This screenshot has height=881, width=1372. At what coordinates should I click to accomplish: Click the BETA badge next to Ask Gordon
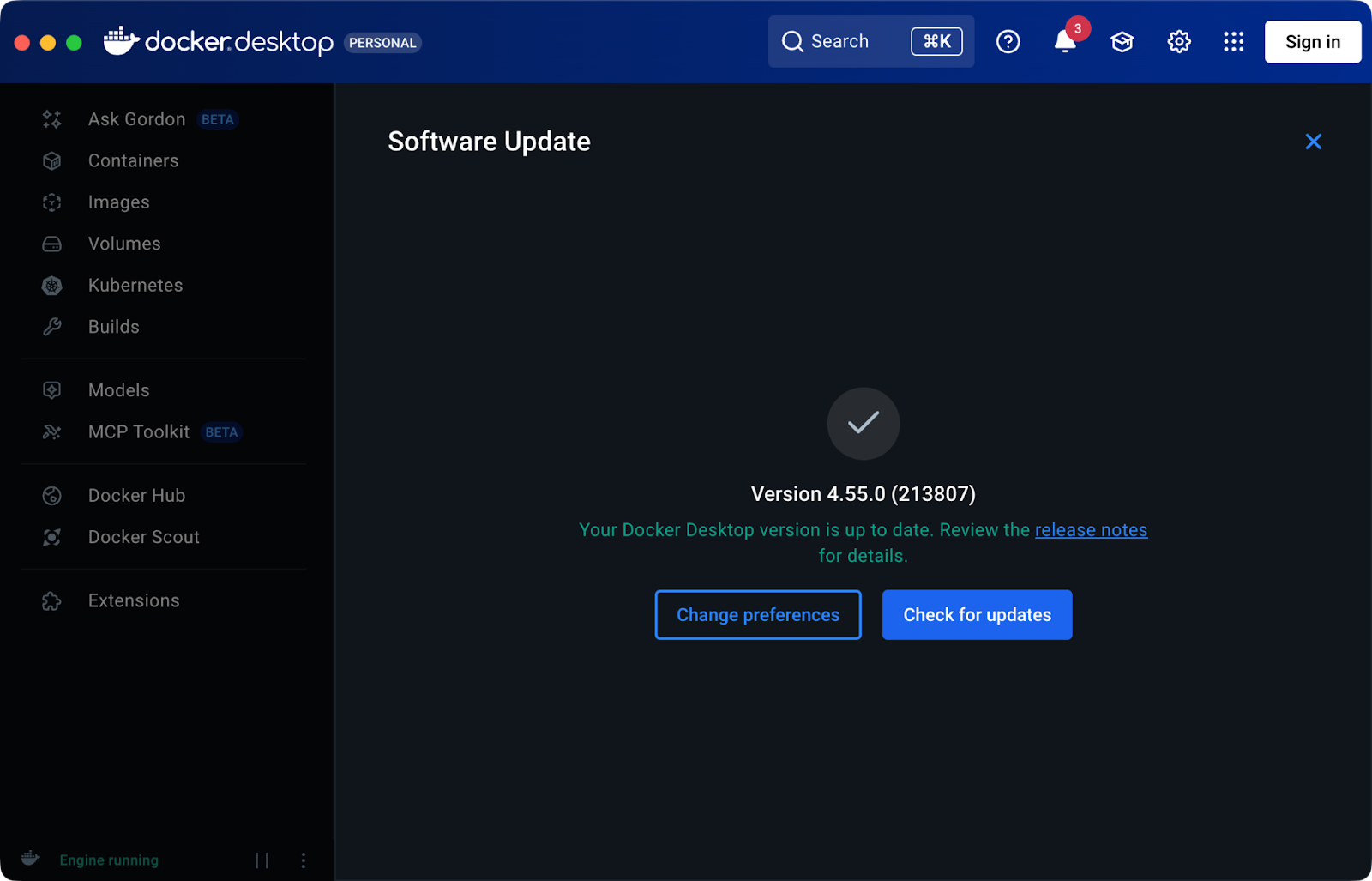218,119
